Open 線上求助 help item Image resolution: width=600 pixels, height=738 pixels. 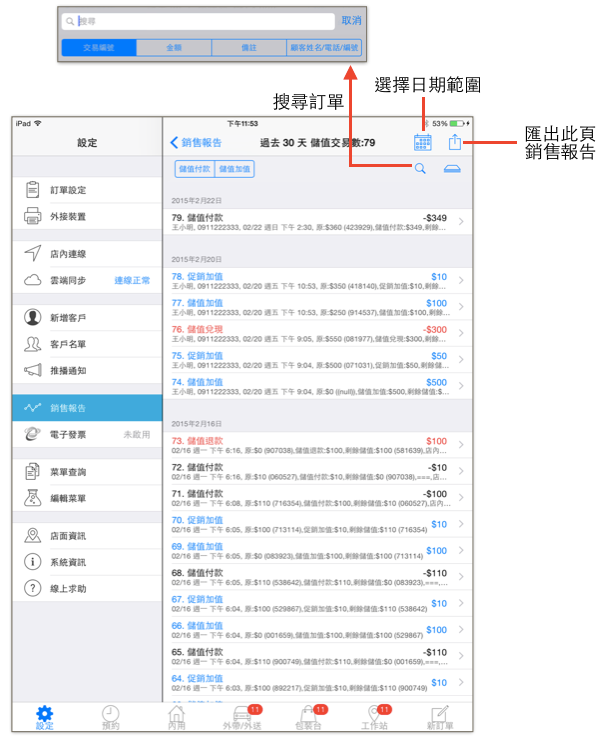[87, 588]
